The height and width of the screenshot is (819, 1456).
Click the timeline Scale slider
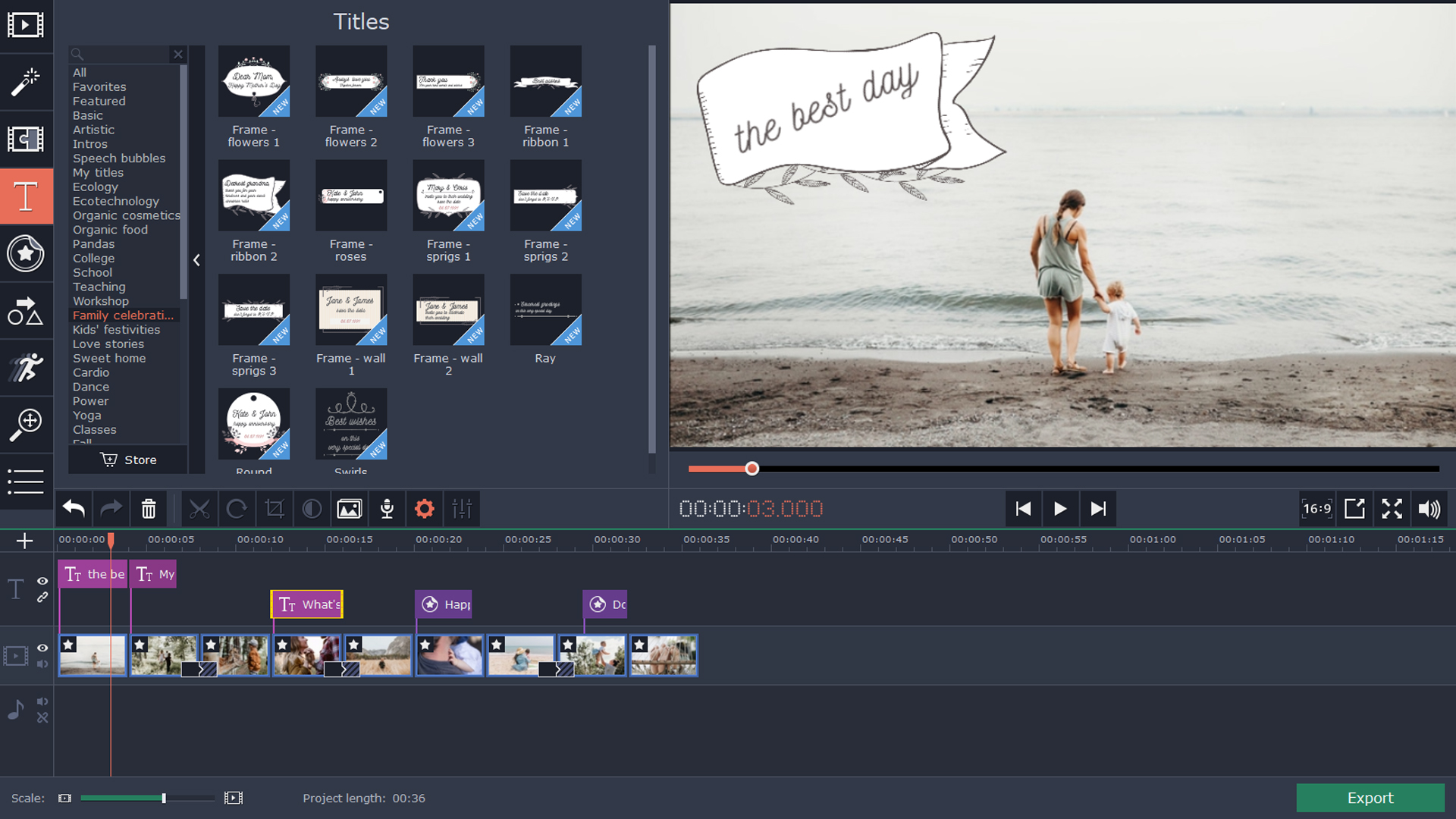pos(163,798)
